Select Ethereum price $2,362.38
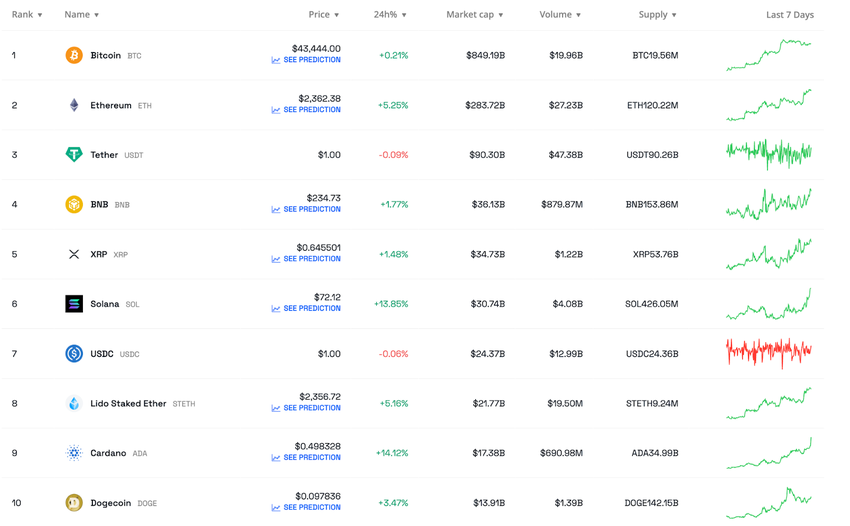This screenshot has width=850, height=526. [x=319, y=99]
